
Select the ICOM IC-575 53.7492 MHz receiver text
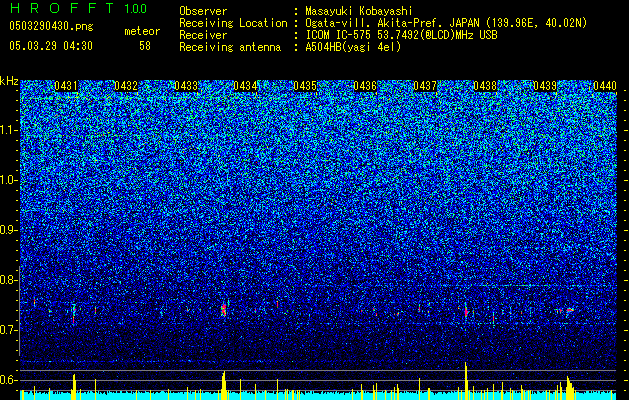click(x=401, y=35)
